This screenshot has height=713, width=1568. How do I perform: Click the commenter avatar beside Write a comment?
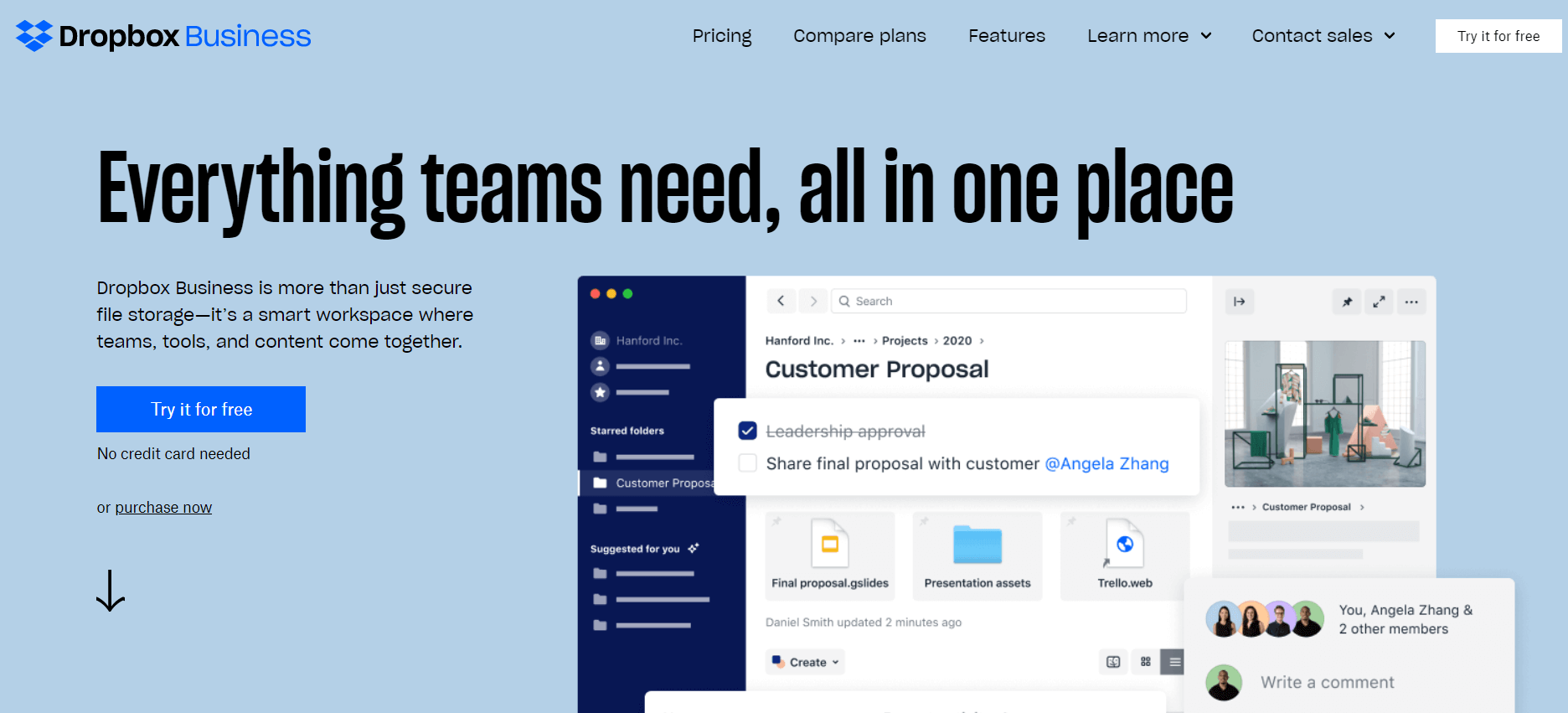[x=1224, y=683]
